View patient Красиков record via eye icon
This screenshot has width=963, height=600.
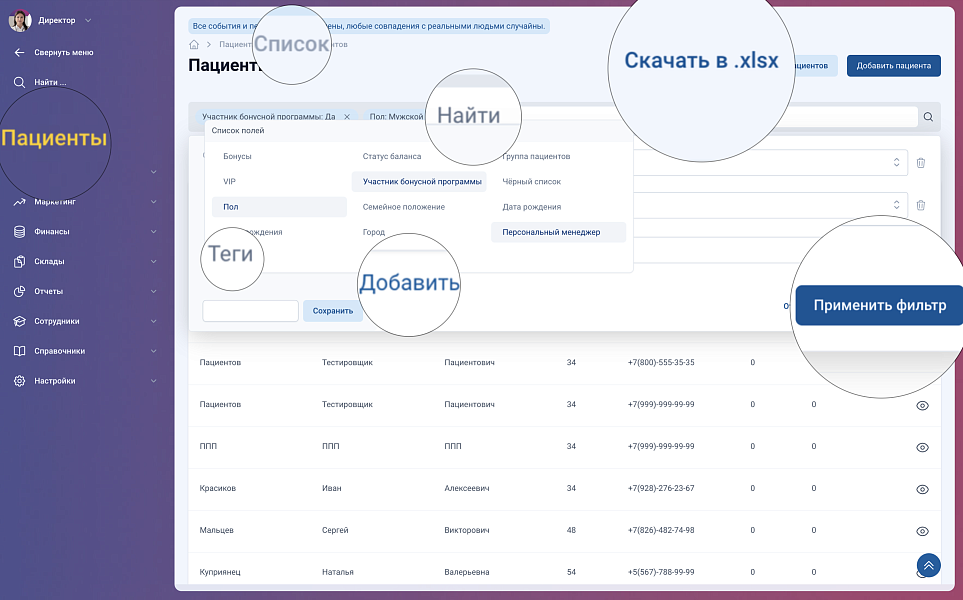tap(922, 489)
